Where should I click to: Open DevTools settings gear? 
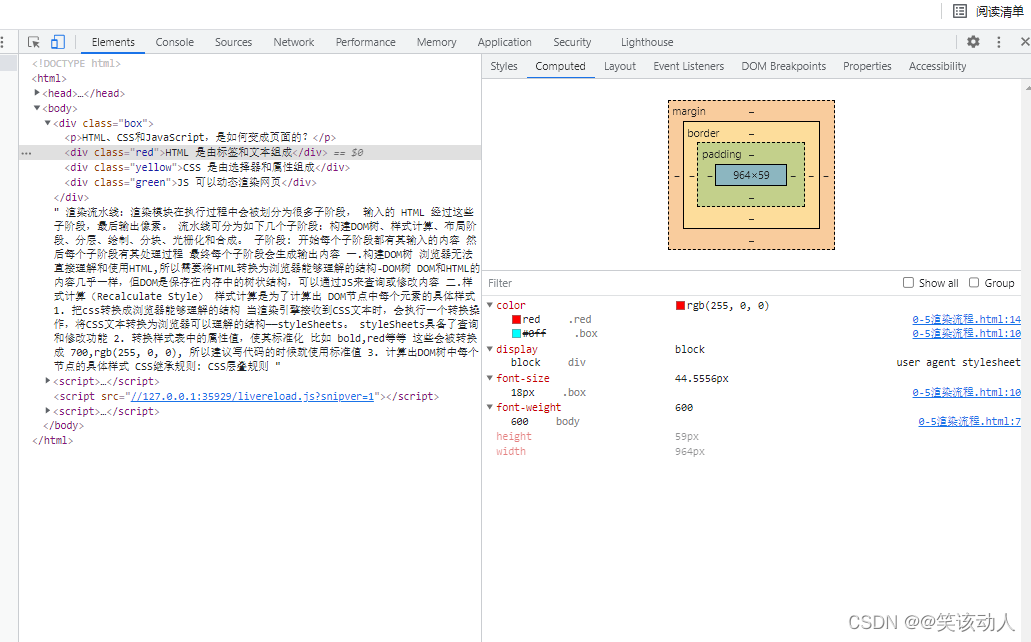973,41
